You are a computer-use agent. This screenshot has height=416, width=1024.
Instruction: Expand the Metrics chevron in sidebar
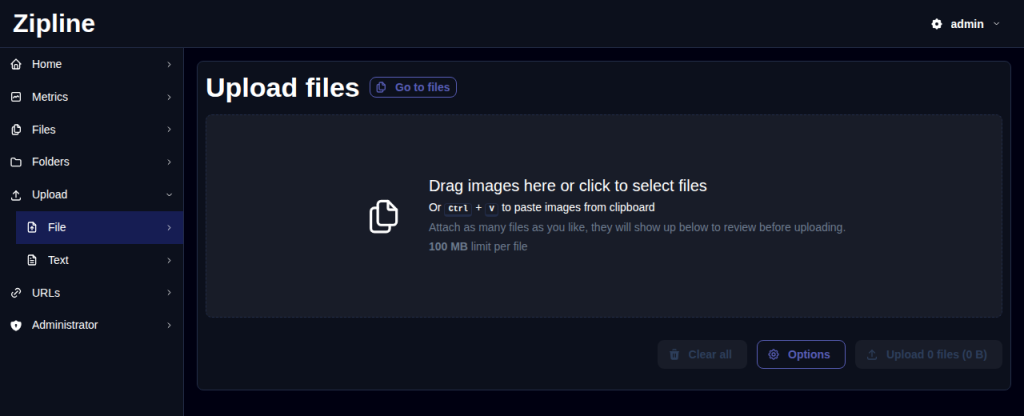[169, 97]
